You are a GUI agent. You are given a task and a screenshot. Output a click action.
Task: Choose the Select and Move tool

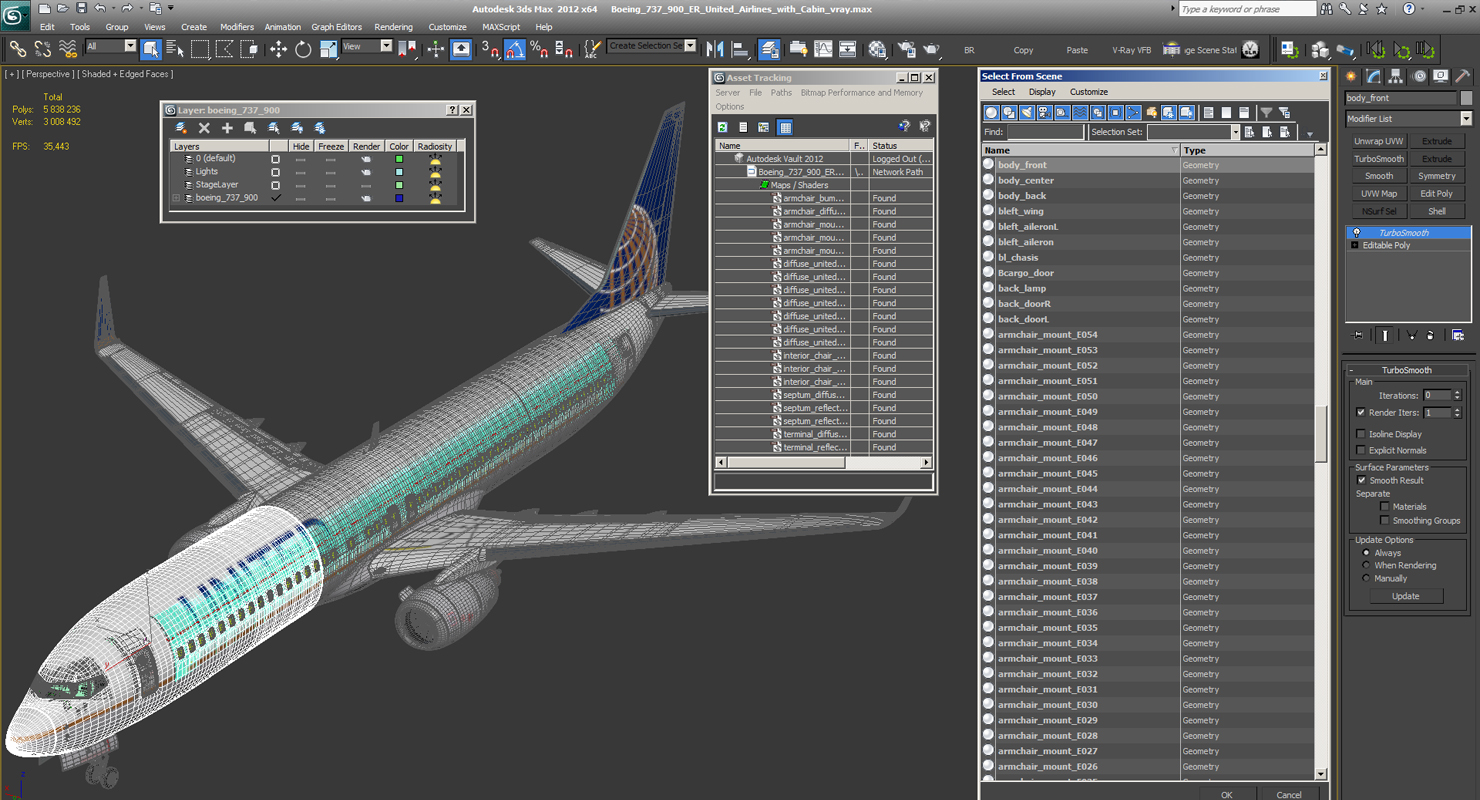(x=278, y=48)
